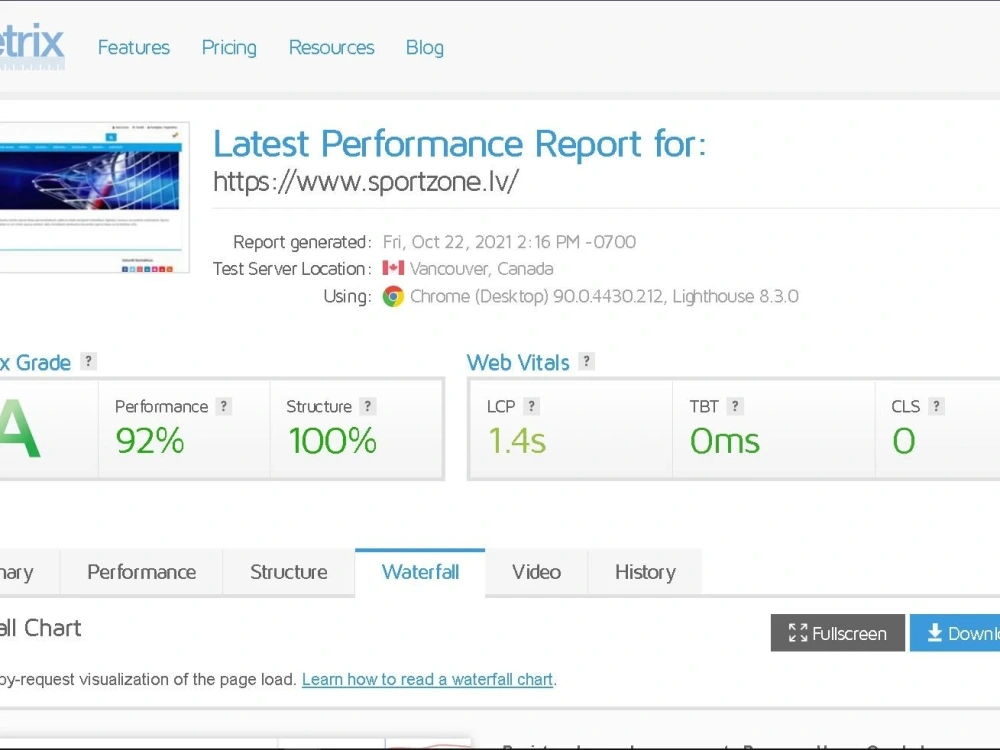Select the Waterfall tab
1000x750 pixels.
tap(420, 572)
